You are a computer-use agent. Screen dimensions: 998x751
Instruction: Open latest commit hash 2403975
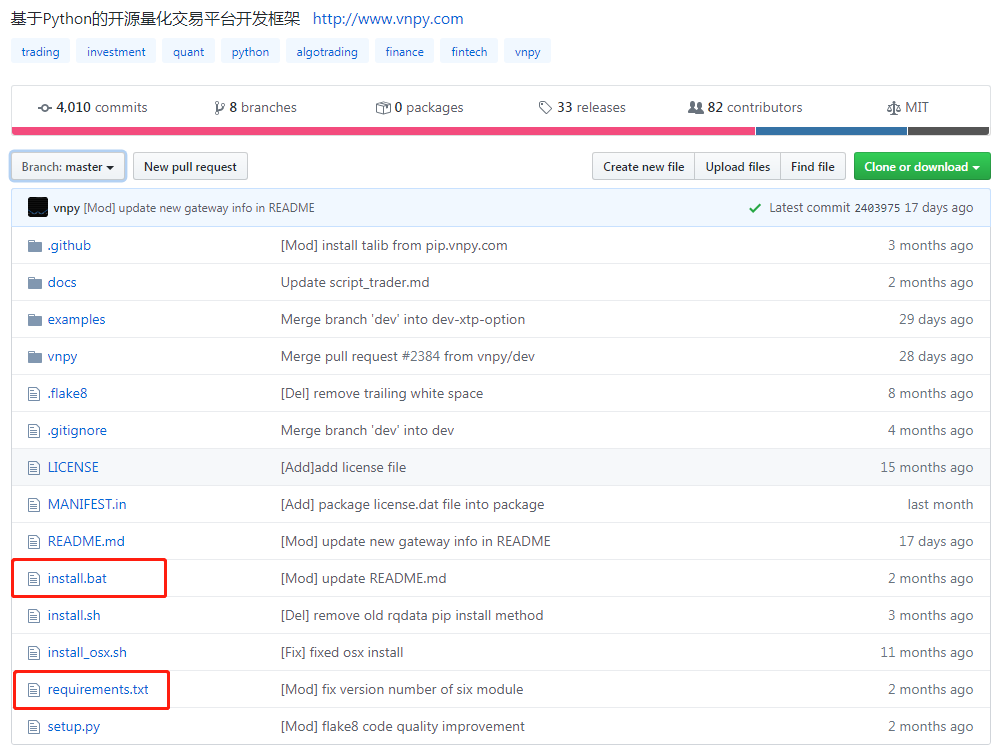pyautogui.click(x=877, y=208)
